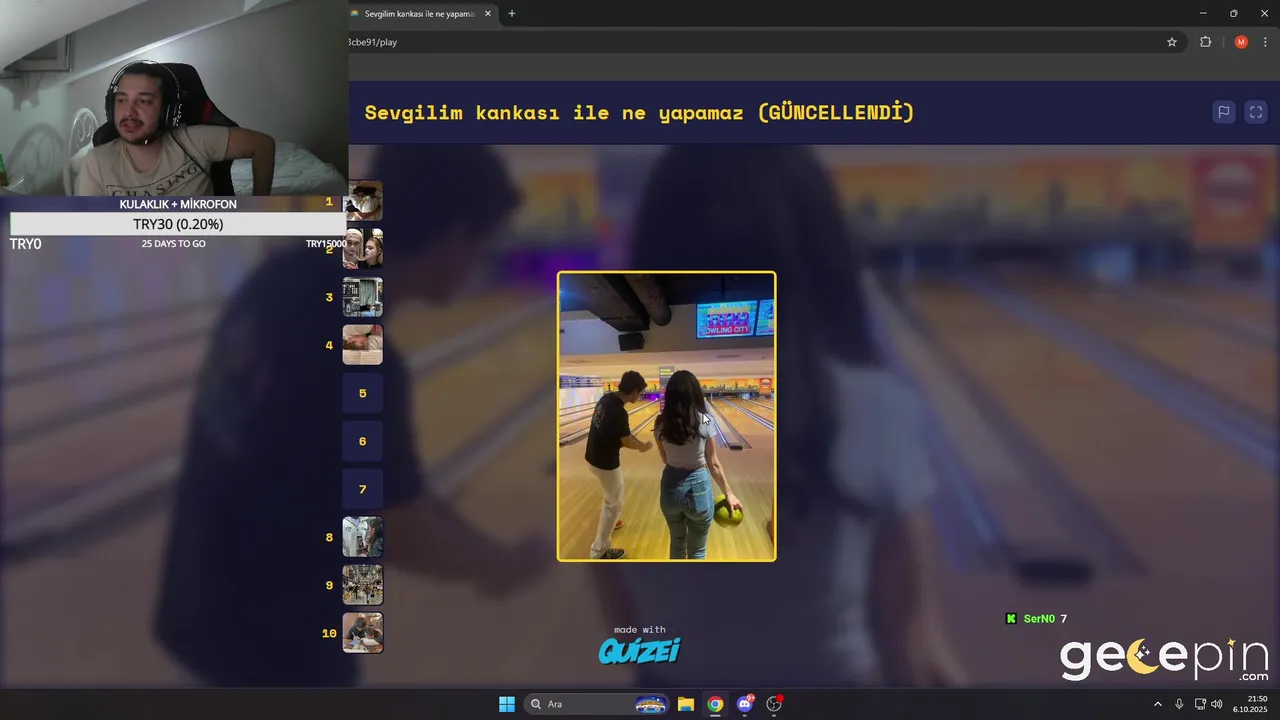This screenshot has height=720, width=1280.
Task: Select ranking slot thumbnail 8
Action: 363,537
